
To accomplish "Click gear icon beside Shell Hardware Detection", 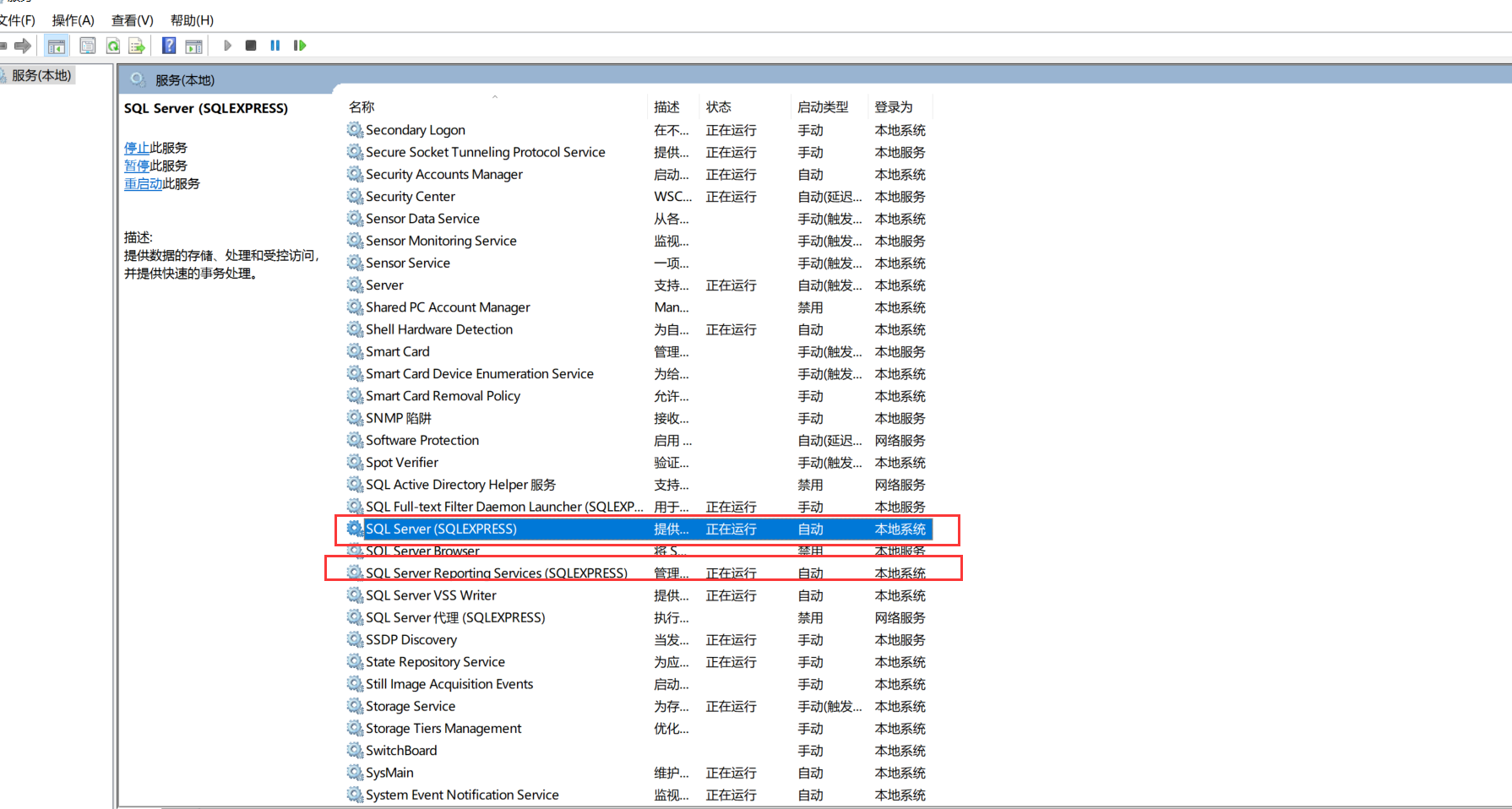I will [x=355, y=329].
